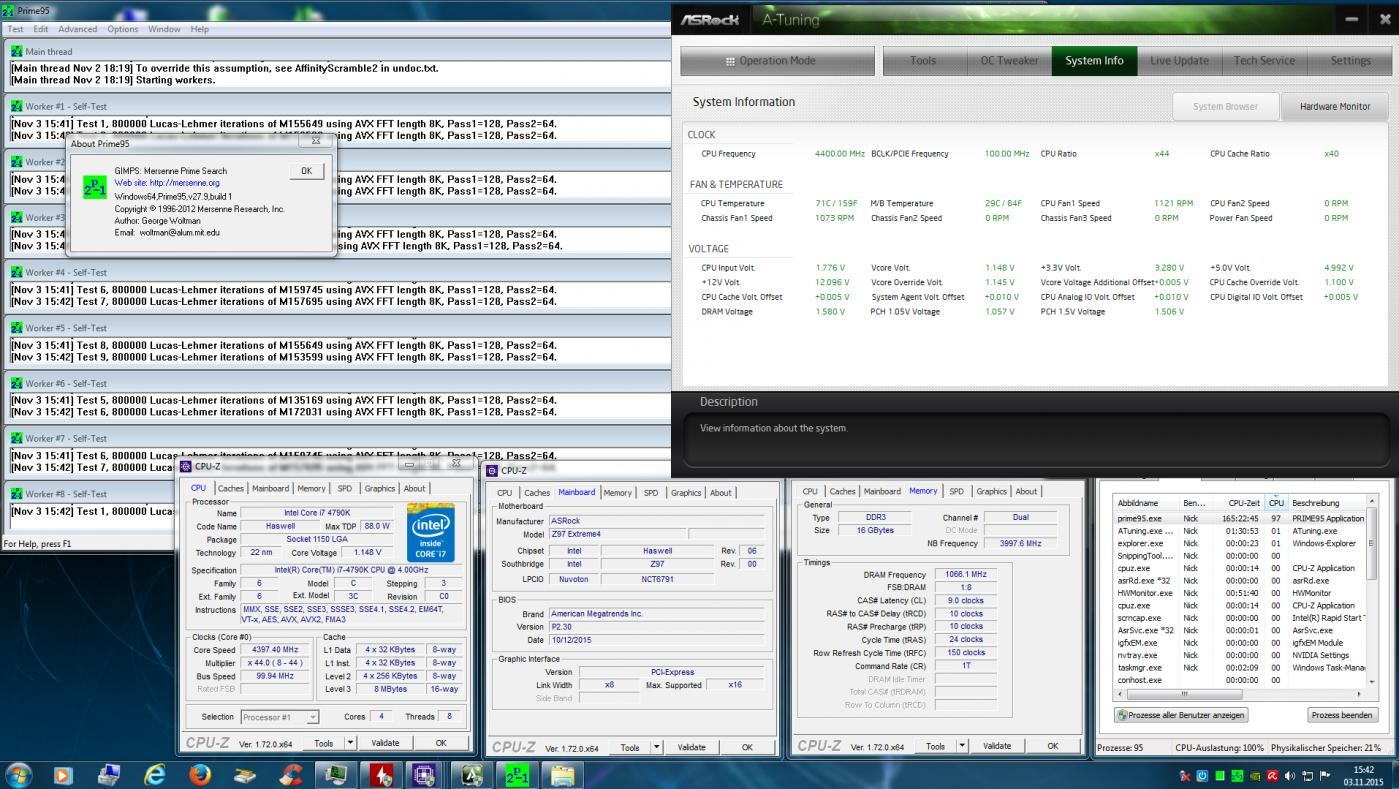Open Prime95 Advanced menu
1399x789 pixels.
pyautogui.click(x=78, y=29)
